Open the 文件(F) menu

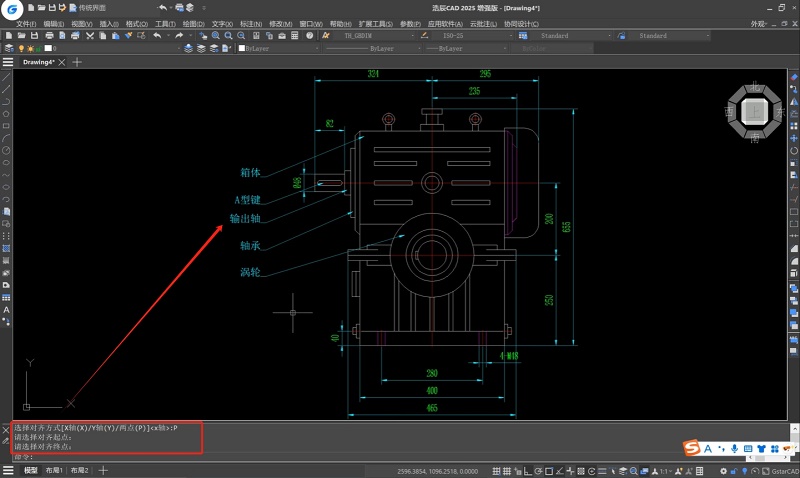pyautogui.click(x=26, y=23)
